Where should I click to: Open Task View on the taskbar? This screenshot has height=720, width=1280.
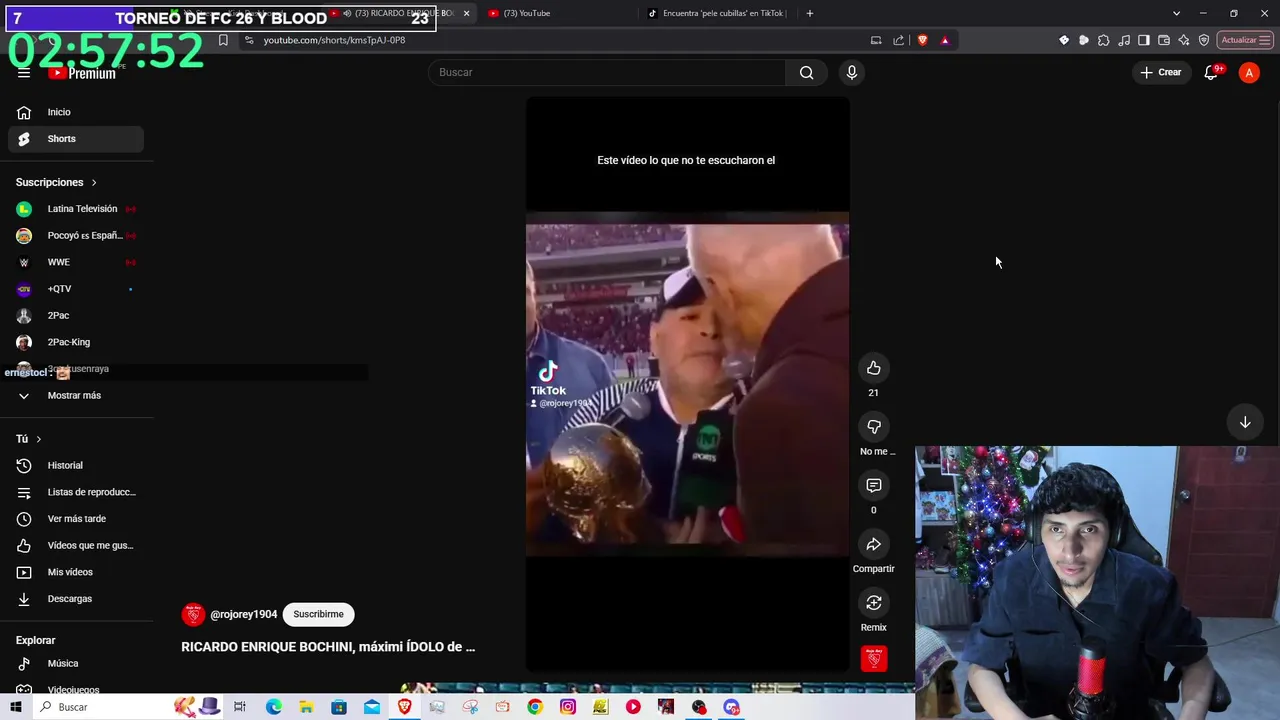pos(240,707)
